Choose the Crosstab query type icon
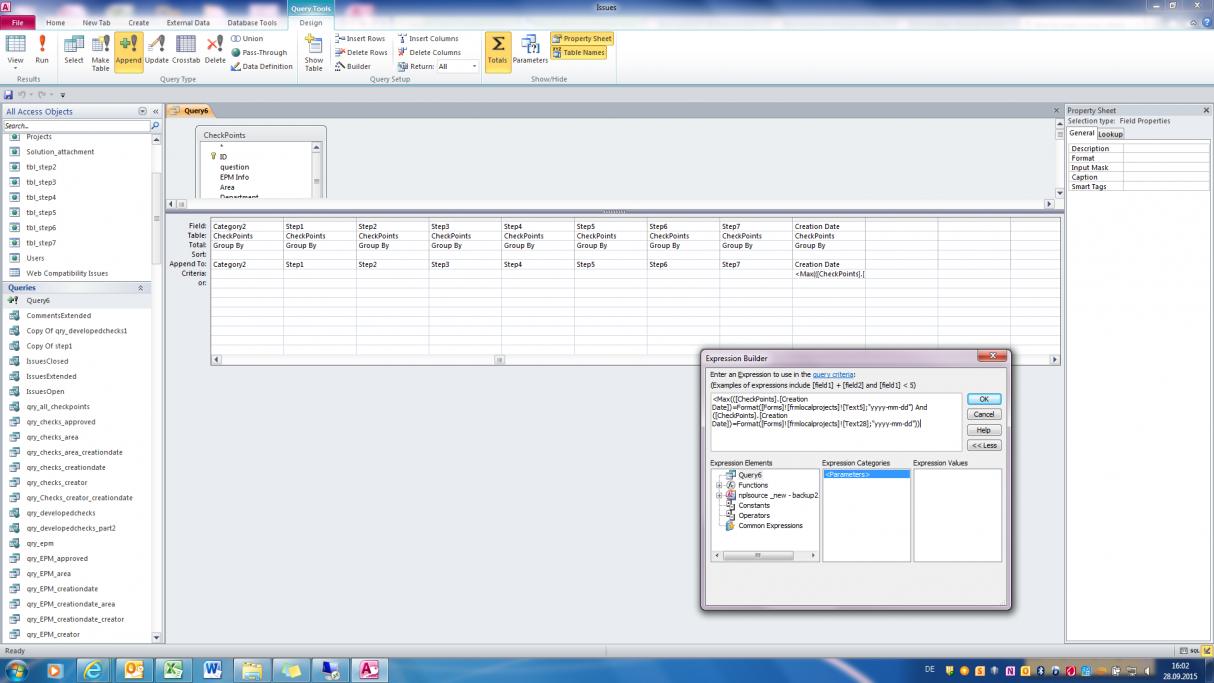 tap(186, 48)
